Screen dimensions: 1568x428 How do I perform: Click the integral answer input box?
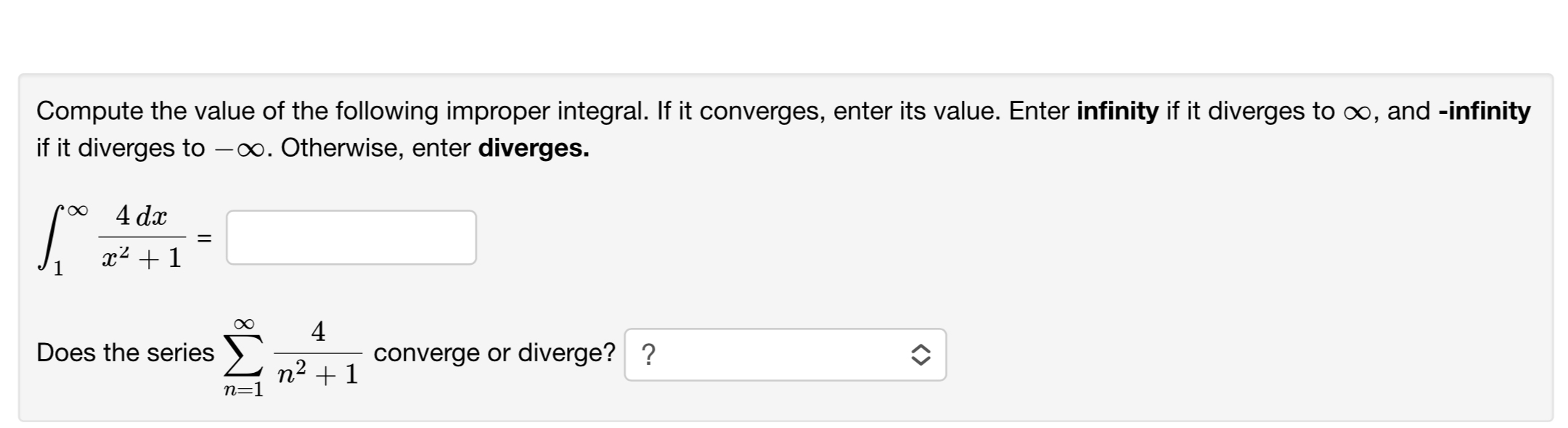(x=351, y=237)
